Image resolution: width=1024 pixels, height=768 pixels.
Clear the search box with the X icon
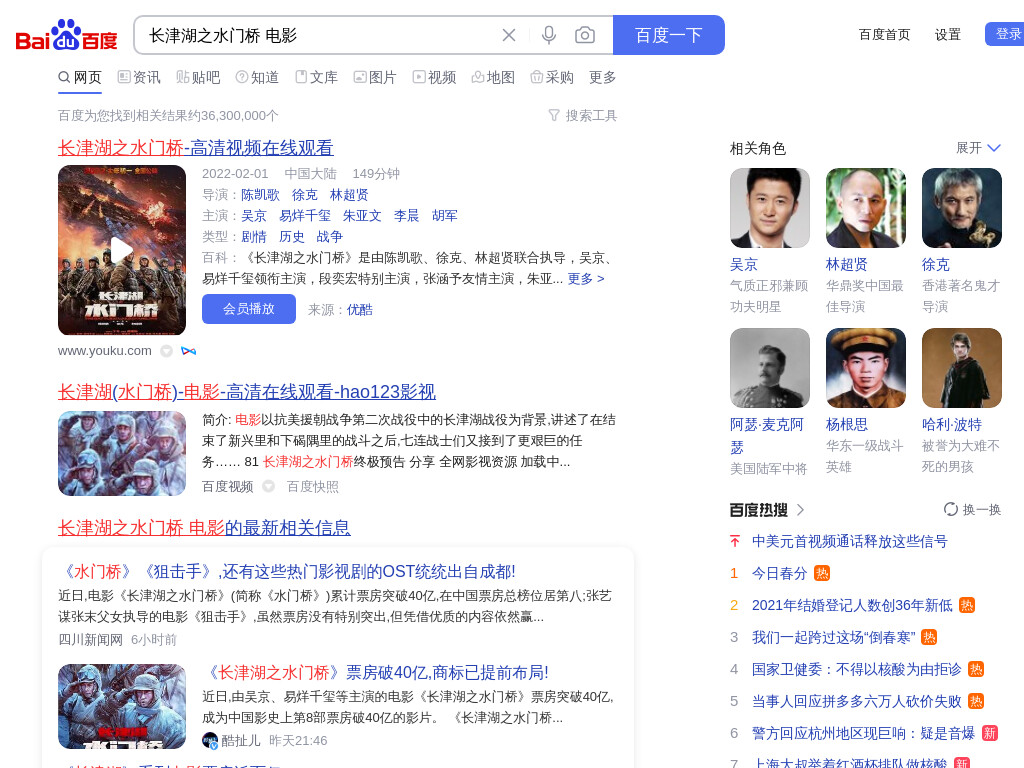509,35
